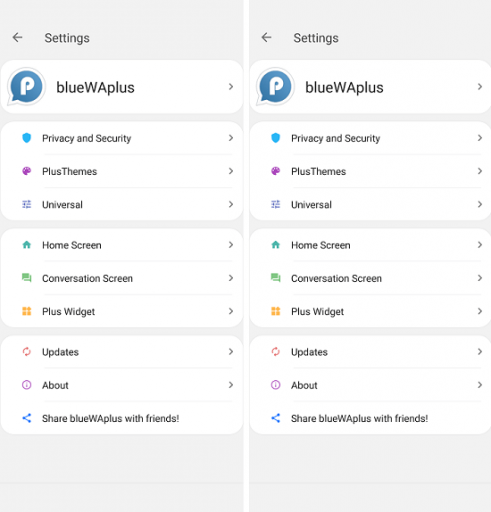Open the About entry in the left panel
This screenshot has width=491, height=512.
pyautogui.click(x=122, y=385)
